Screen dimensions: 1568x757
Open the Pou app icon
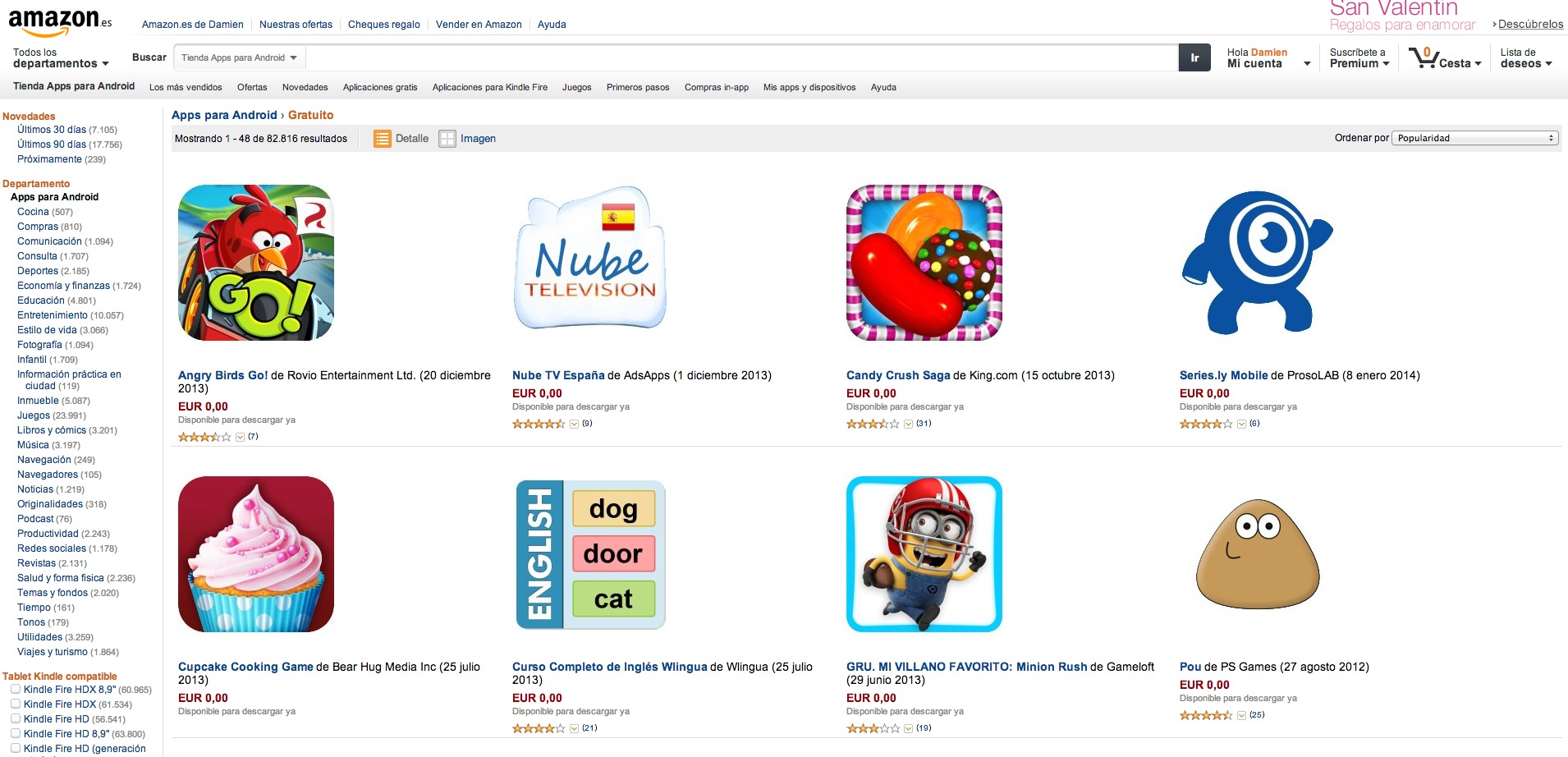coord(1257,554)
